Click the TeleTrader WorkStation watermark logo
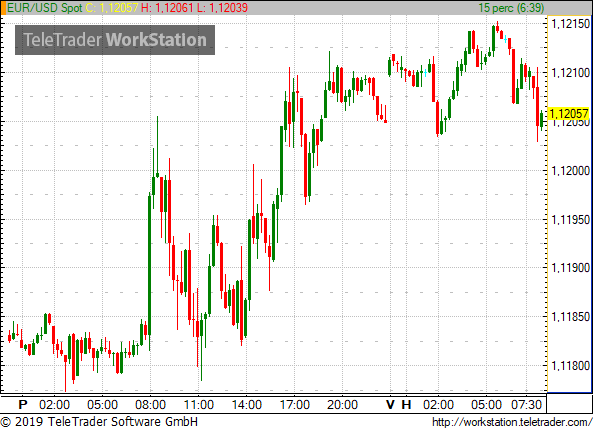 click(115, 40)
